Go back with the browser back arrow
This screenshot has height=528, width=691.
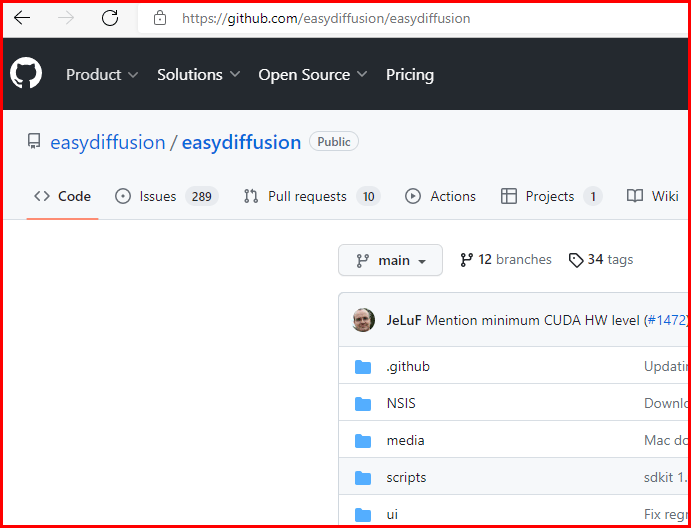click(x=22, y=18)
